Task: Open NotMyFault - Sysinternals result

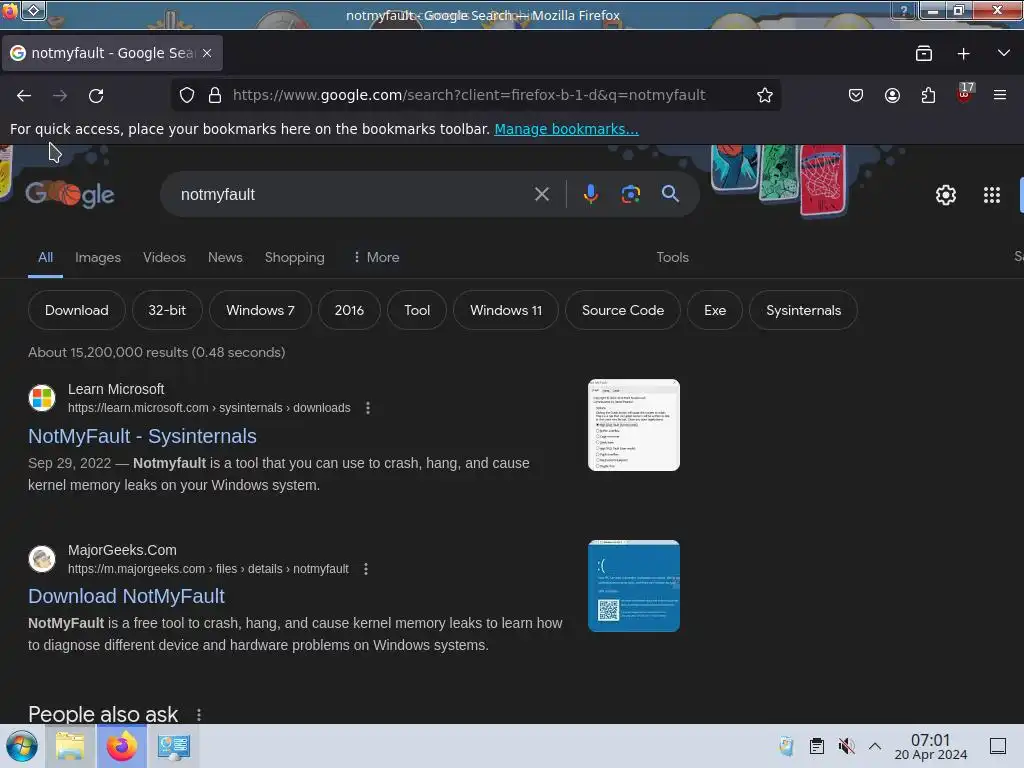Action: point(142,436)
